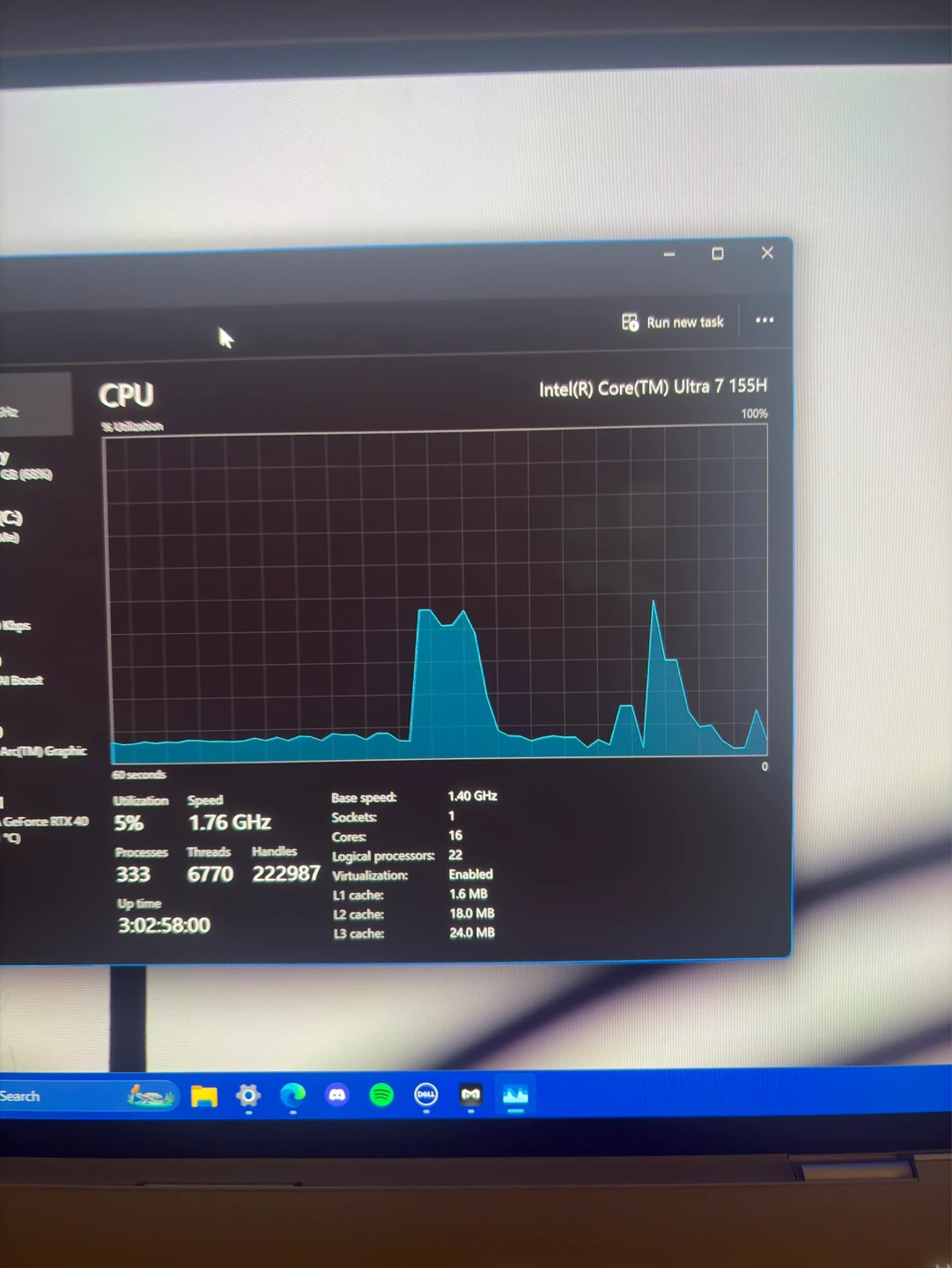The image size is (952, 1268).
Task: Open Settings gear on the taskbar
Action: pos(248,1095)
